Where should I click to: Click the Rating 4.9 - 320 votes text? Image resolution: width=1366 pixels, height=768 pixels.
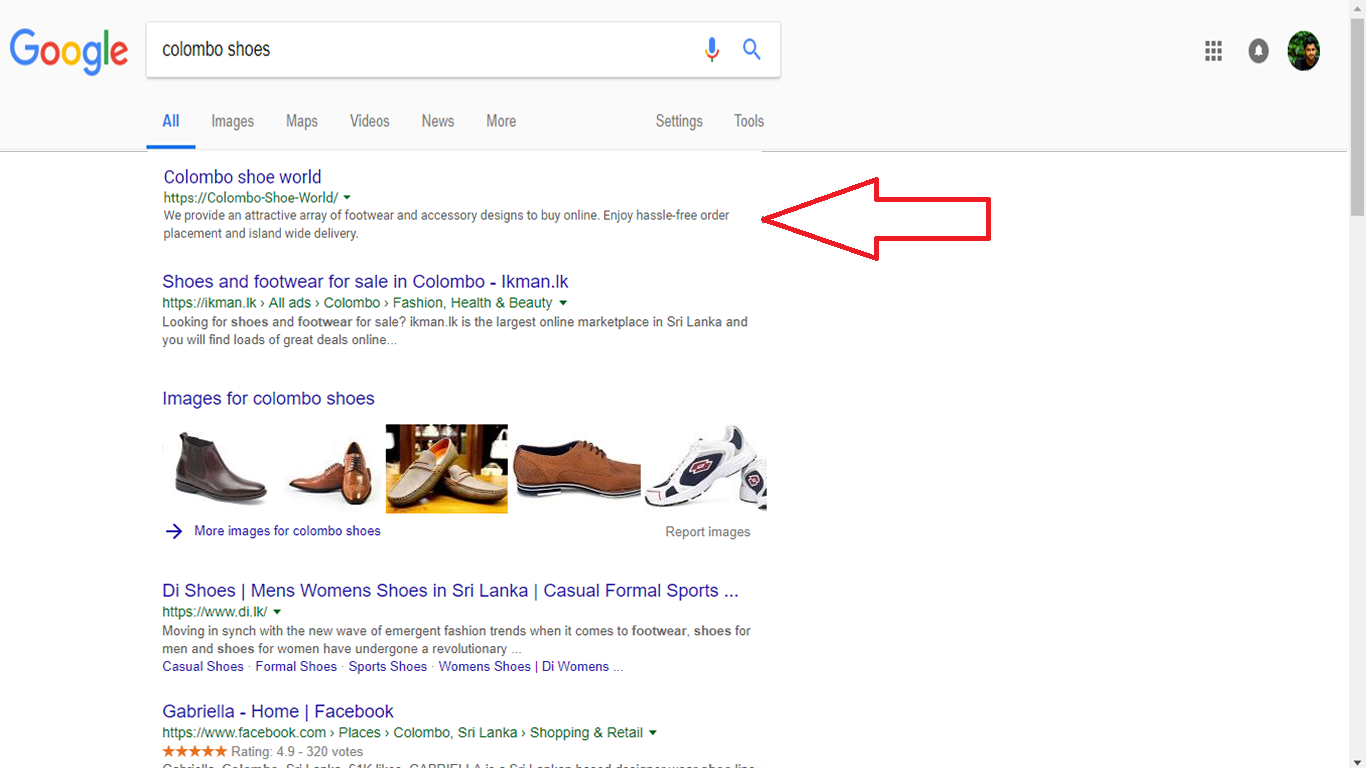297,752
